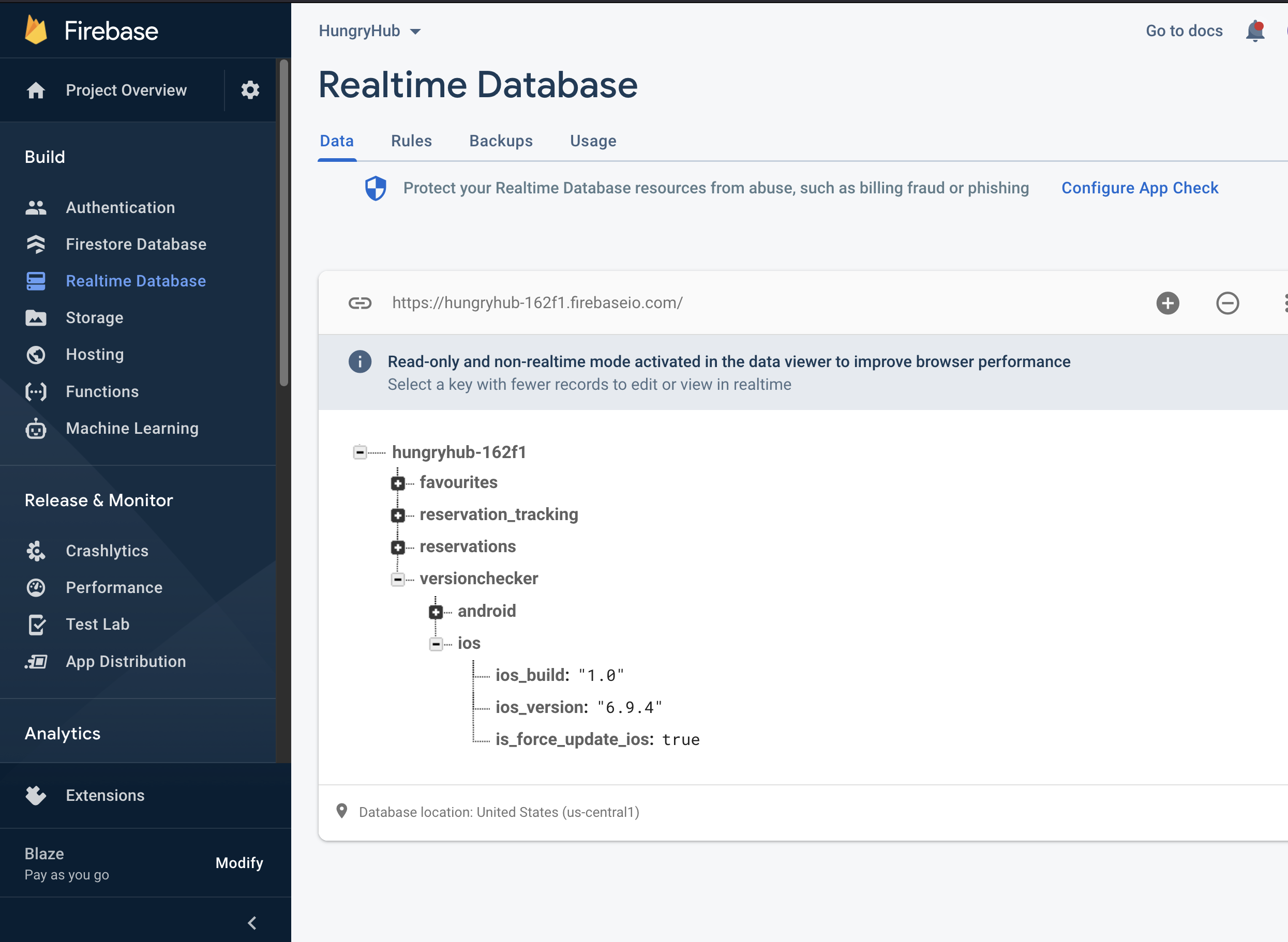Collapse the root hungryhub-162f1 node
The height and width of the screenshot is (942, 1288).
click(360, 452)
